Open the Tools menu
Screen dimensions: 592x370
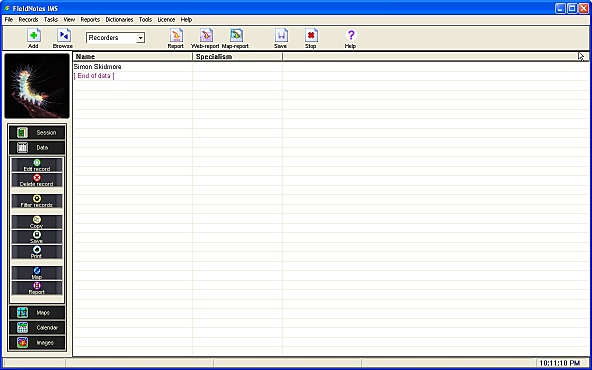[x=145, y=20]
